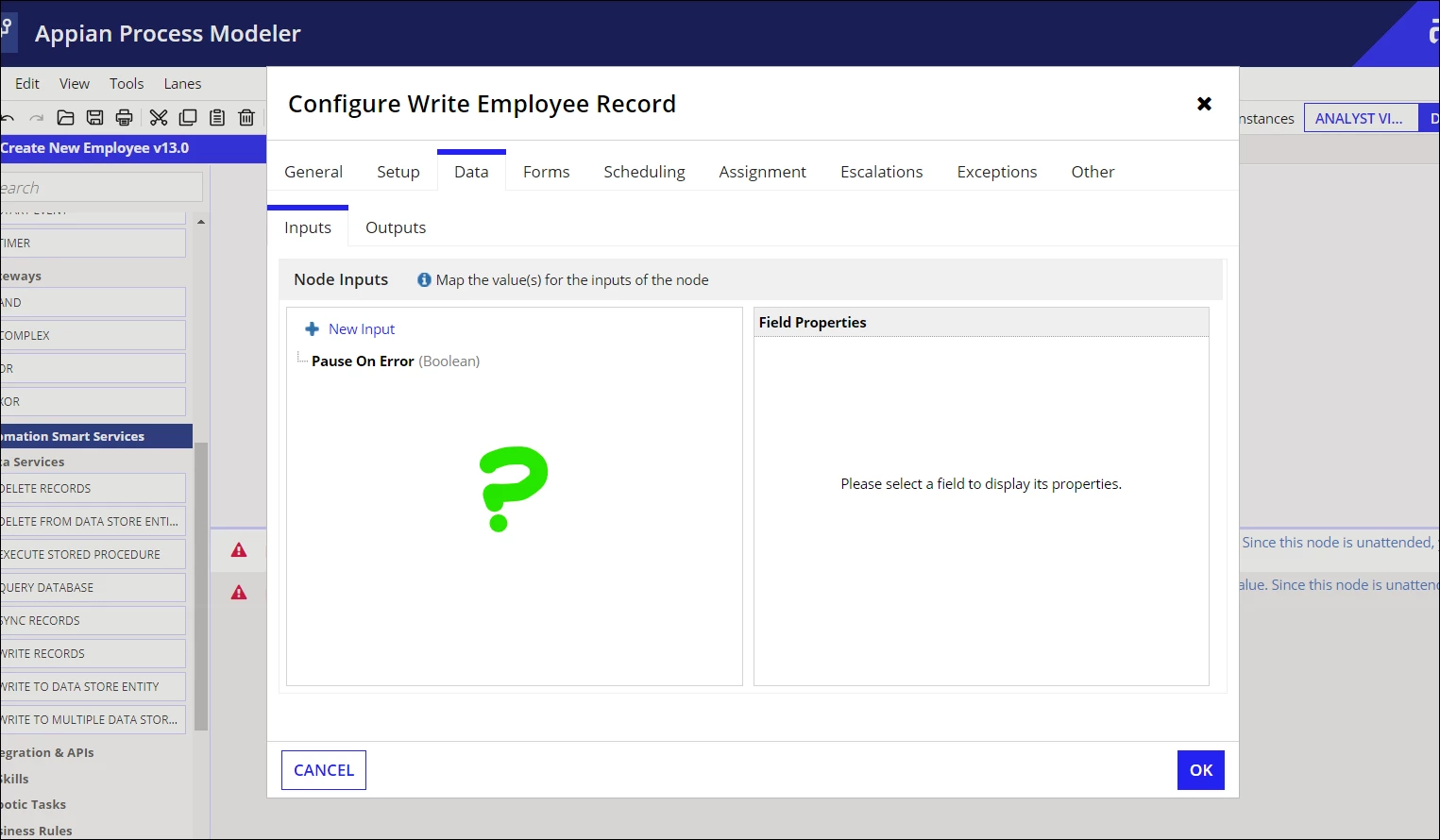Screen dimensions: 1440x840
Task: Switch to the Escalations tab
Action: (882, 172)
